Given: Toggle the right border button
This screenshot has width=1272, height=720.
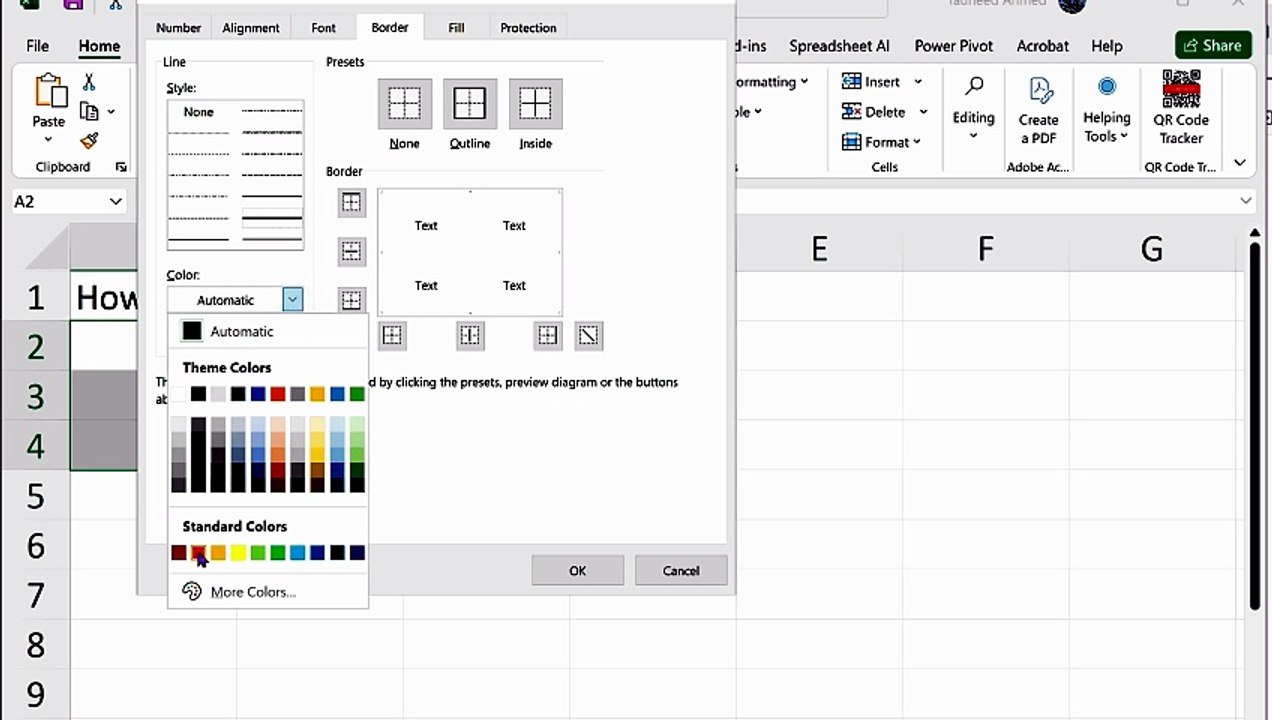Looking at the screenshot, I should pos(548,335).
